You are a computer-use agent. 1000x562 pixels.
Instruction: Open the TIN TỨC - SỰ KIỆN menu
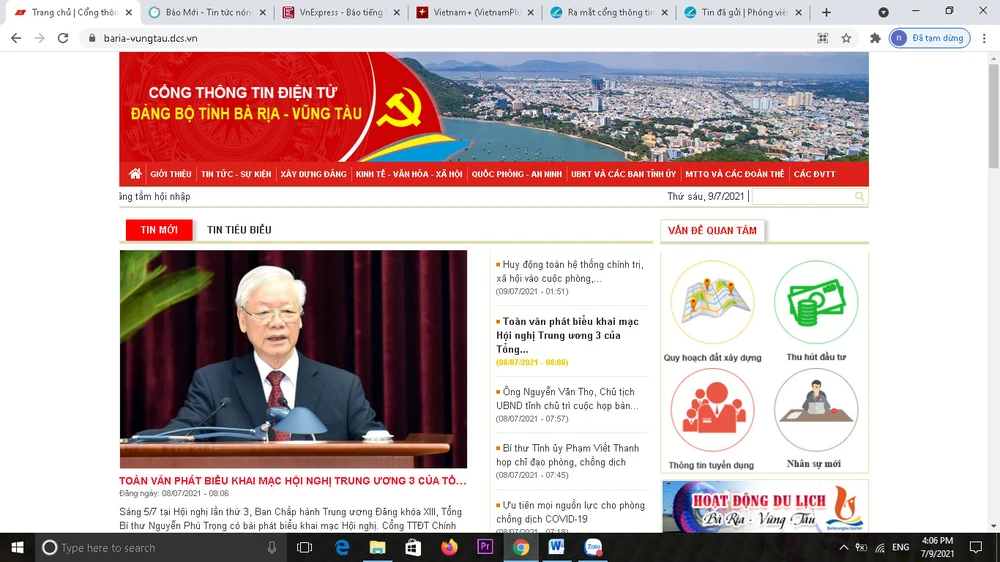236,174
